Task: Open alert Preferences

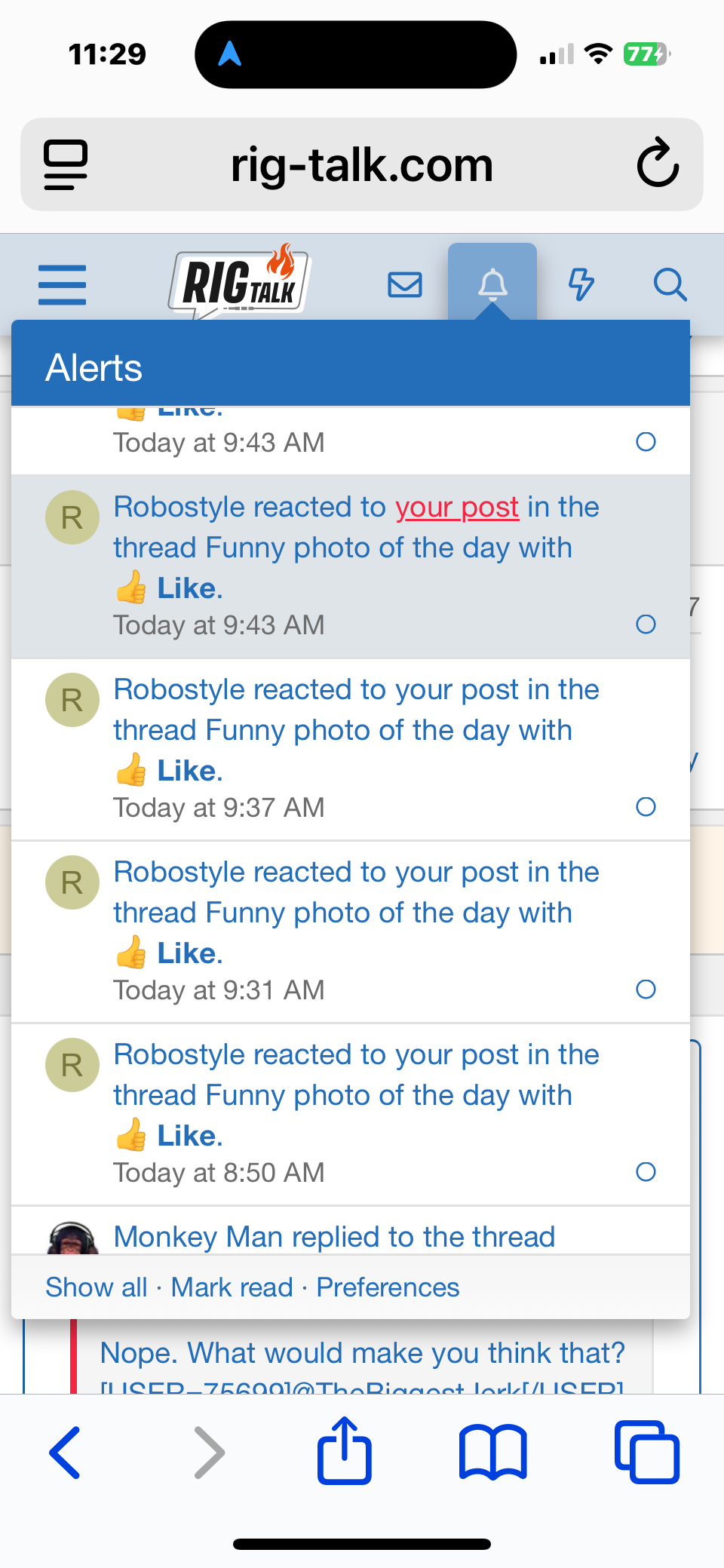Action: point(388,1287)
